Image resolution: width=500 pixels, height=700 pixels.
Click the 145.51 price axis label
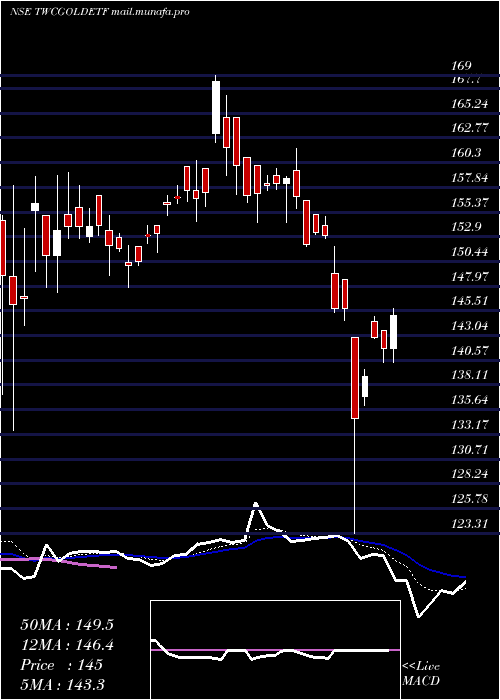pos(471,301)
